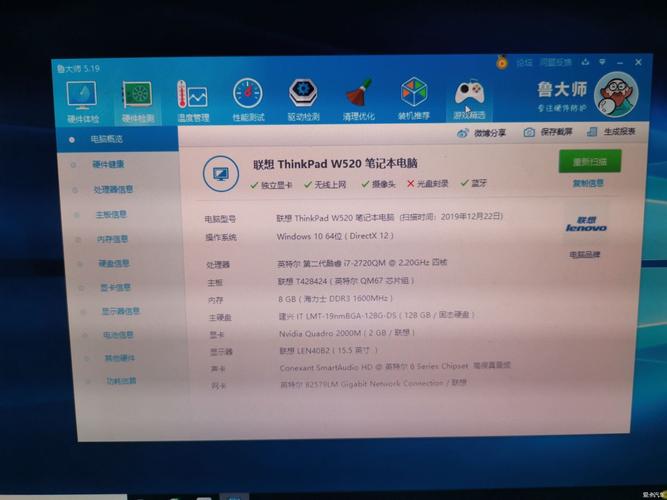This screenshot has width=667, height=500.
Task: Minimize the 鲁大师 window
Action: [620, 63]
